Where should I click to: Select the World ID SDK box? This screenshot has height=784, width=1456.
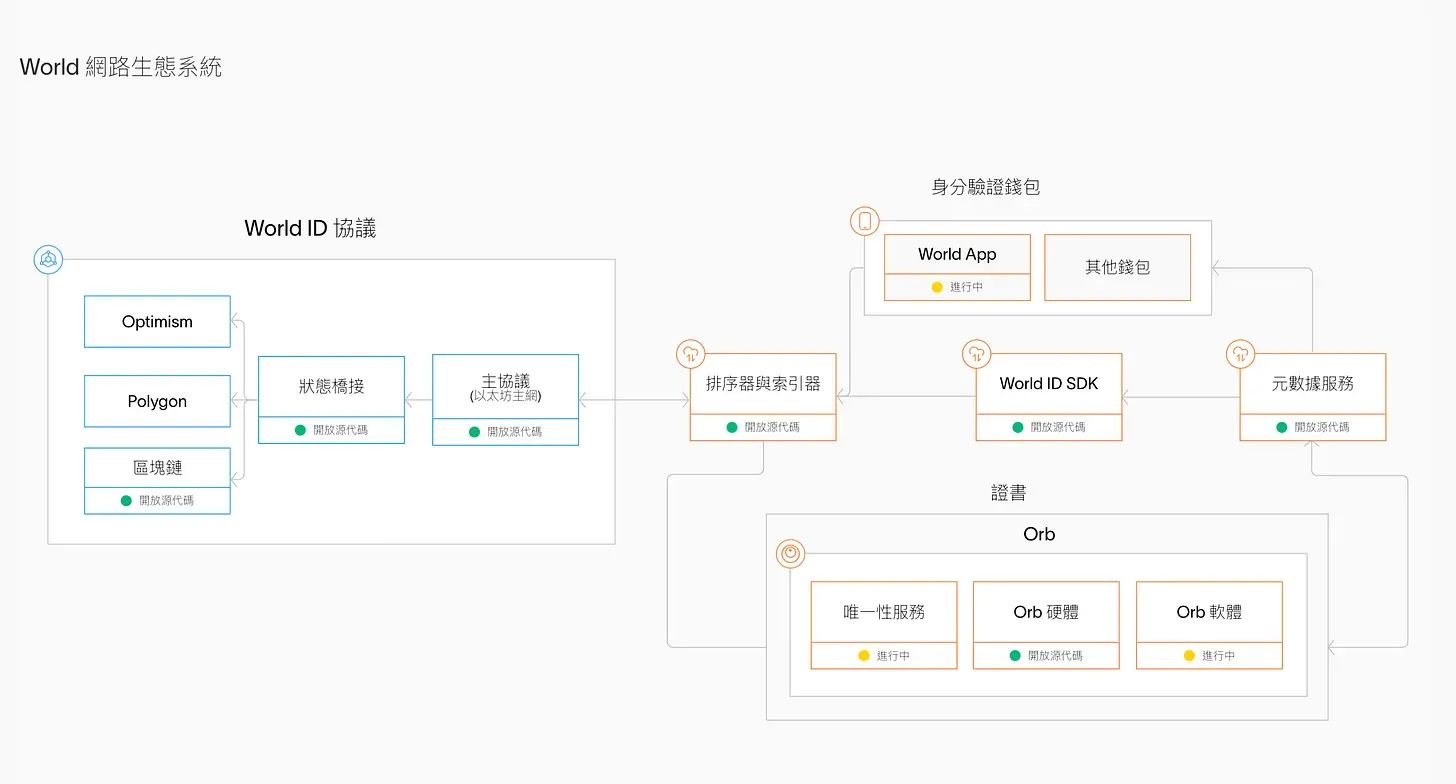click(1049, 397)
